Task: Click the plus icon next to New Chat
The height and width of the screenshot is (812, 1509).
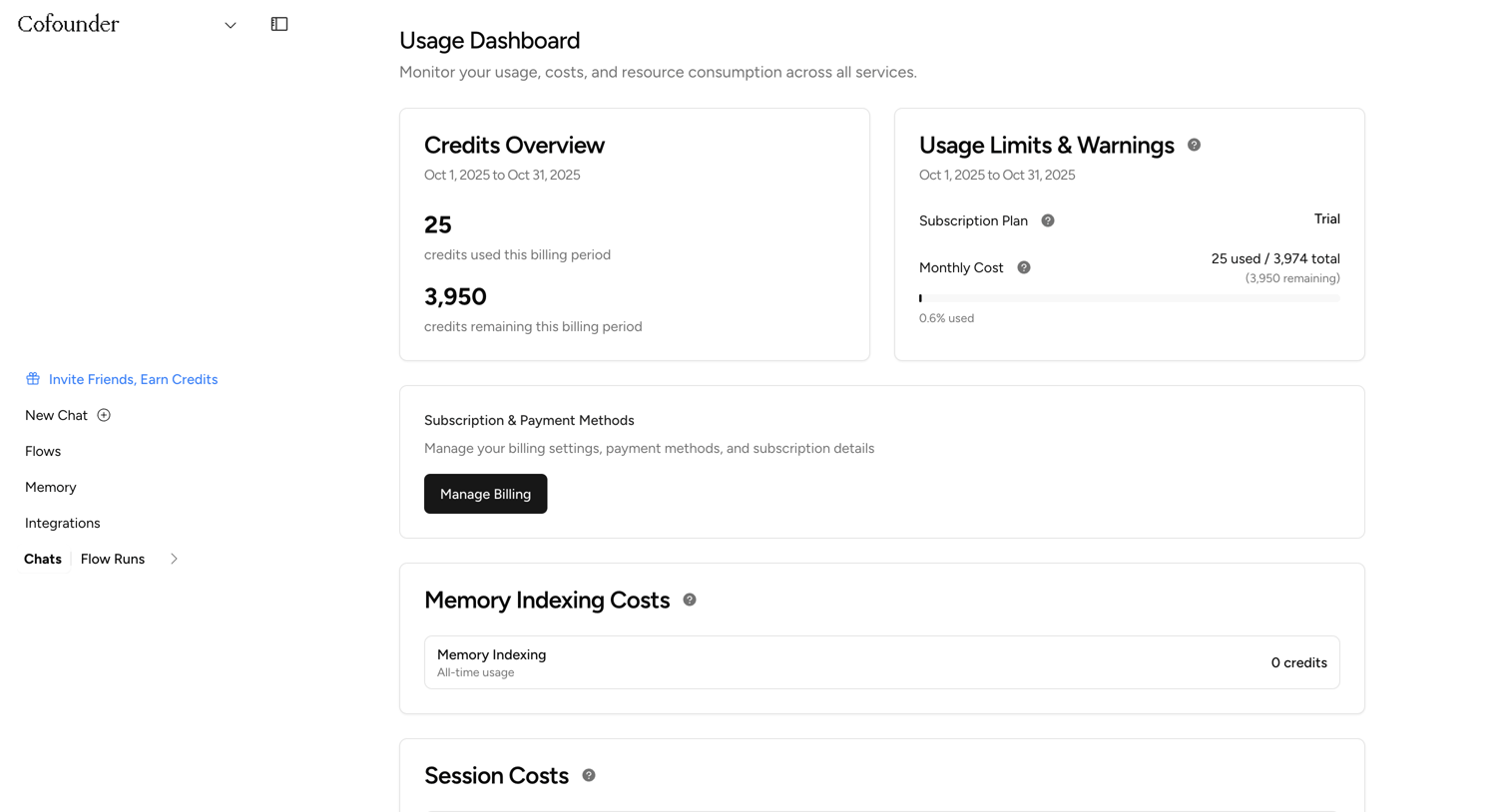Action: [x=104, y=415]
